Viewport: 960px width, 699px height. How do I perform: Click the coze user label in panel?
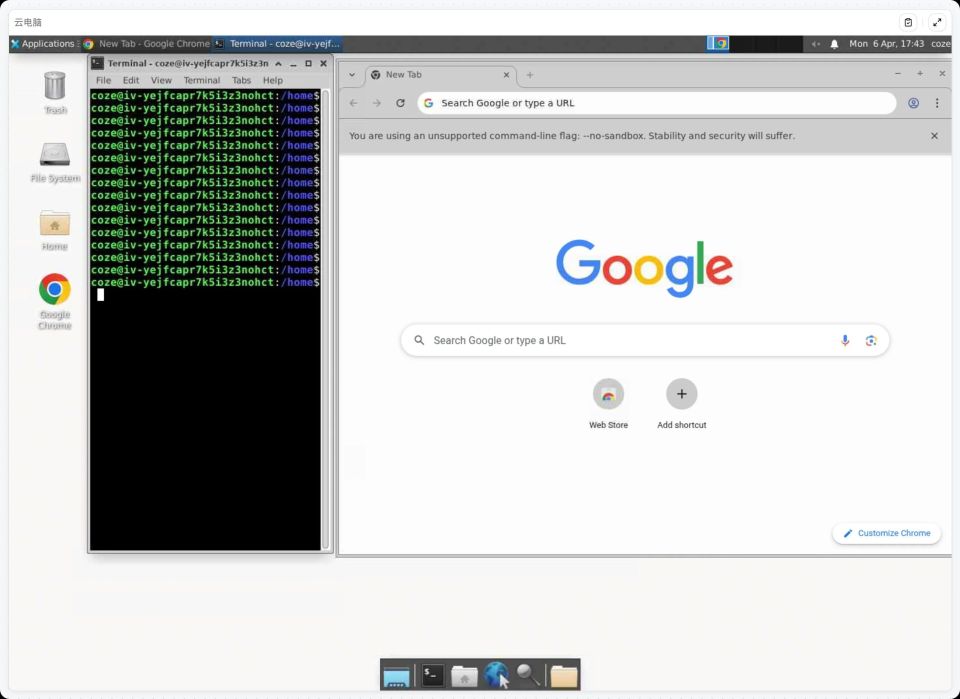click(940, 44)
